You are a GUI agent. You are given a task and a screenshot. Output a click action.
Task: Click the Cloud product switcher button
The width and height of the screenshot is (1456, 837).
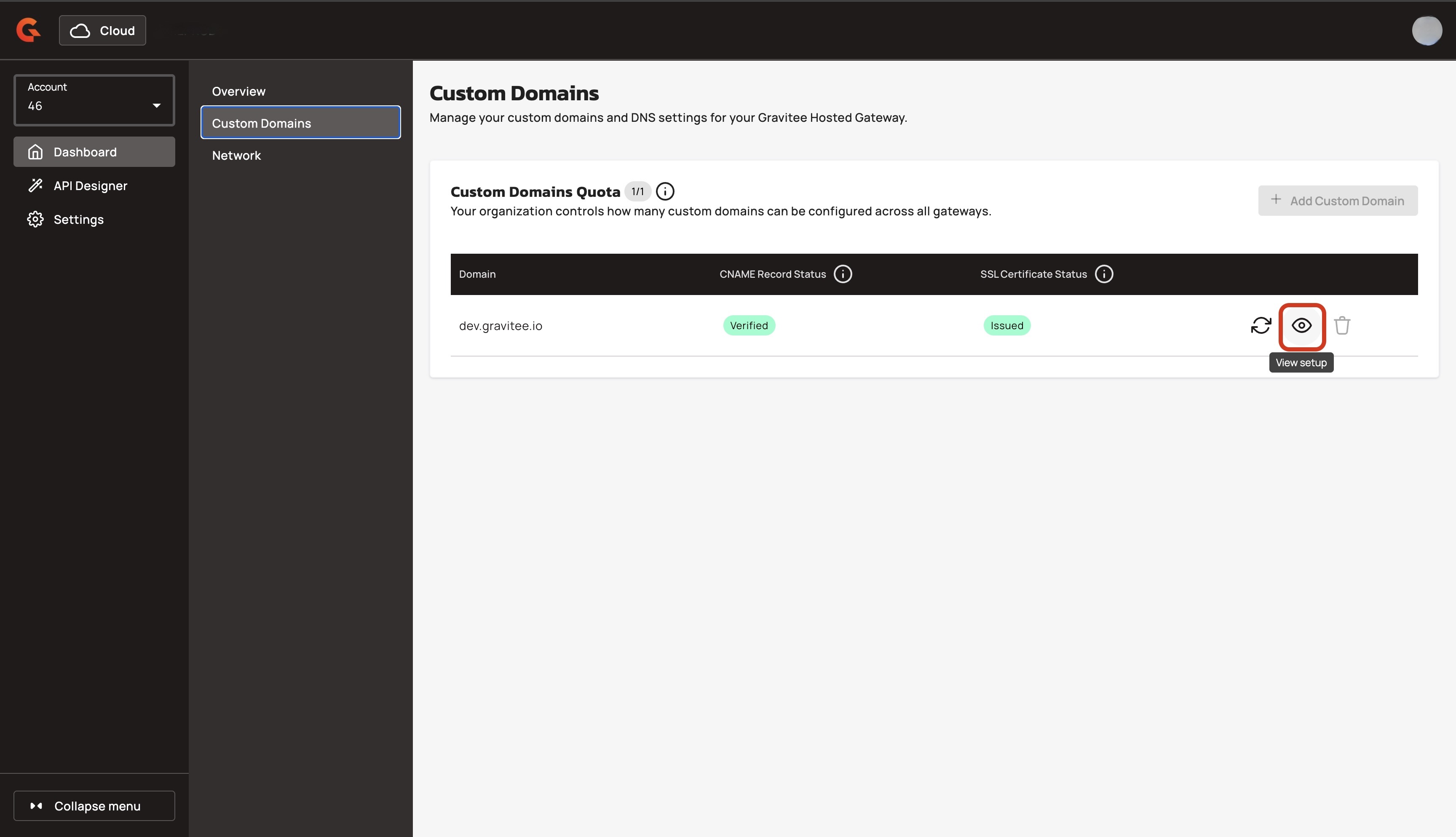(102, 30)
